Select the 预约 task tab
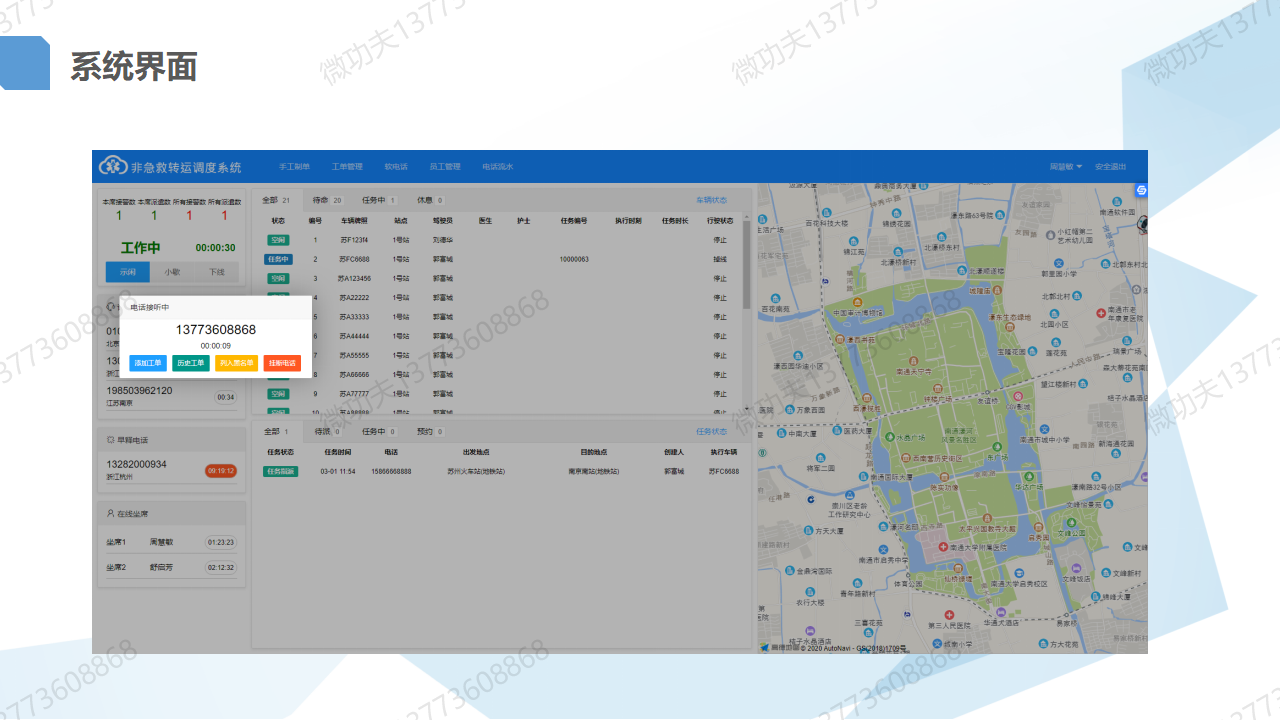This screenshot has width=1280, height=720. pos(431,432)
